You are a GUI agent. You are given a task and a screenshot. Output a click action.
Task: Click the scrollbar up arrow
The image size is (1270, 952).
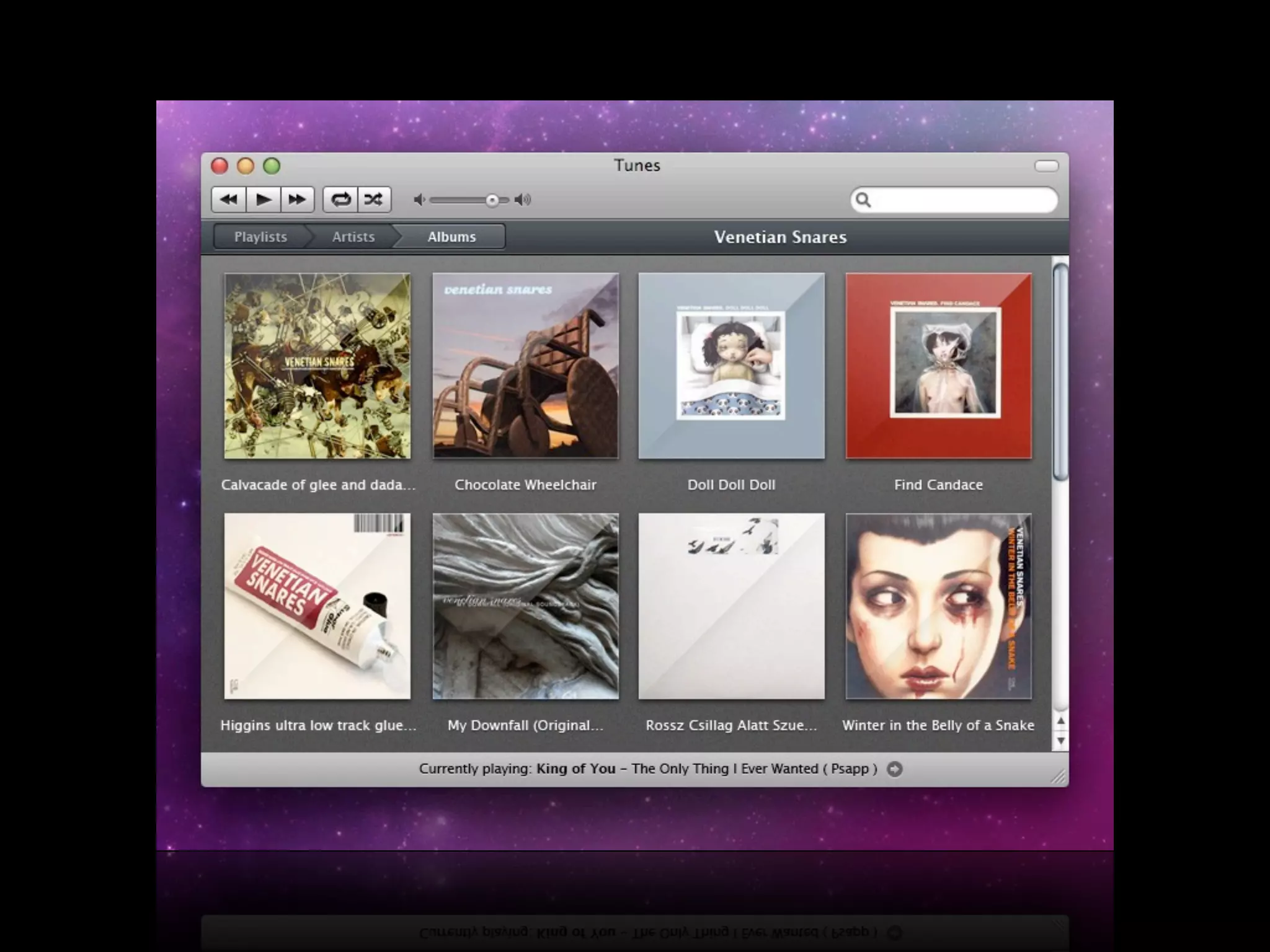[x=1060, y=721]
